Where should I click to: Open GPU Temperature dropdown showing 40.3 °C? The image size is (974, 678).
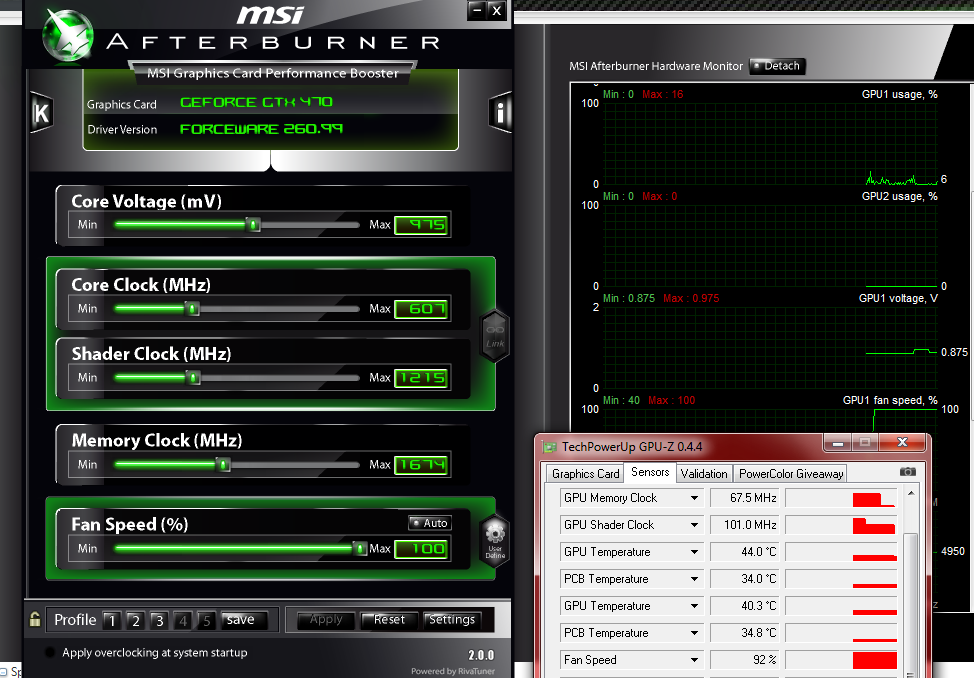[694, 606]
